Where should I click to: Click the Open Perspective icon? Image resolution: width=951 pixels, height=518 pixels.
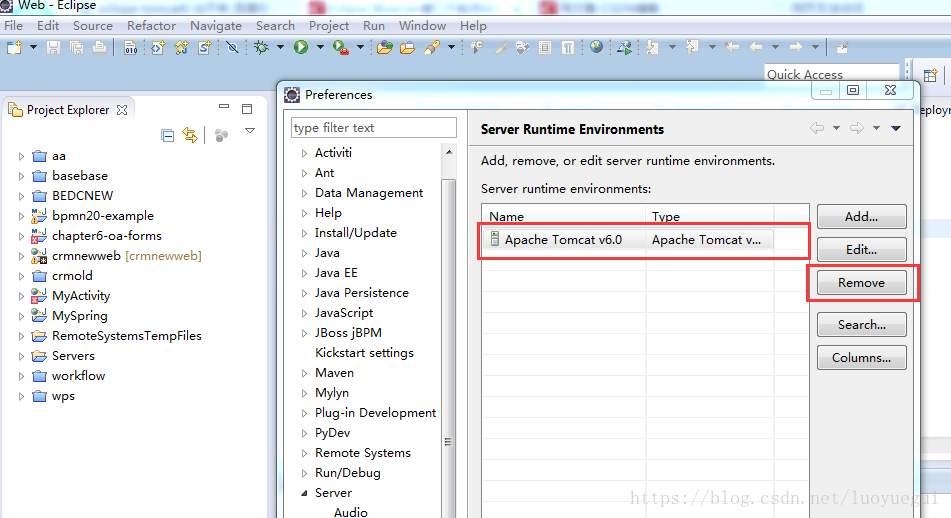(x=930, y=75)
